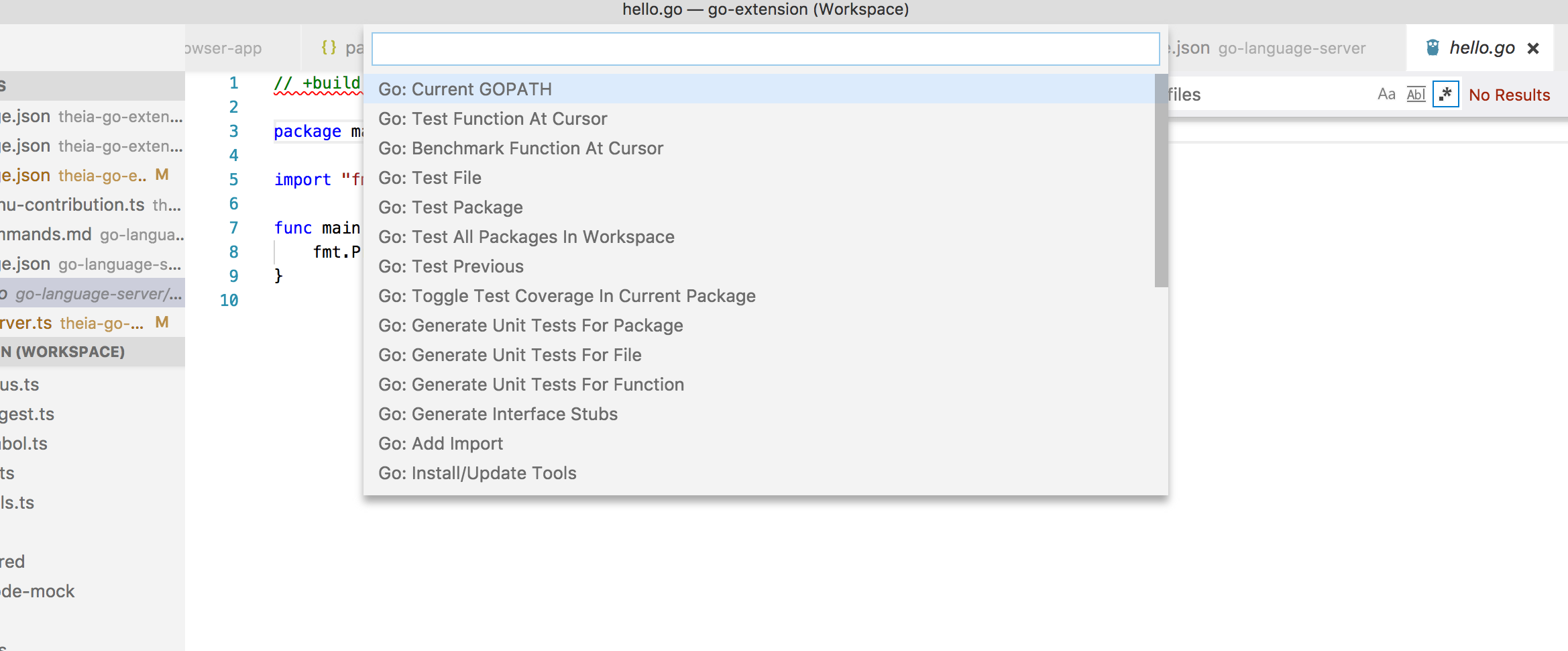Open us.ts file in explorer
This screenshot has height=651, width=1568.
pos(93,385)
